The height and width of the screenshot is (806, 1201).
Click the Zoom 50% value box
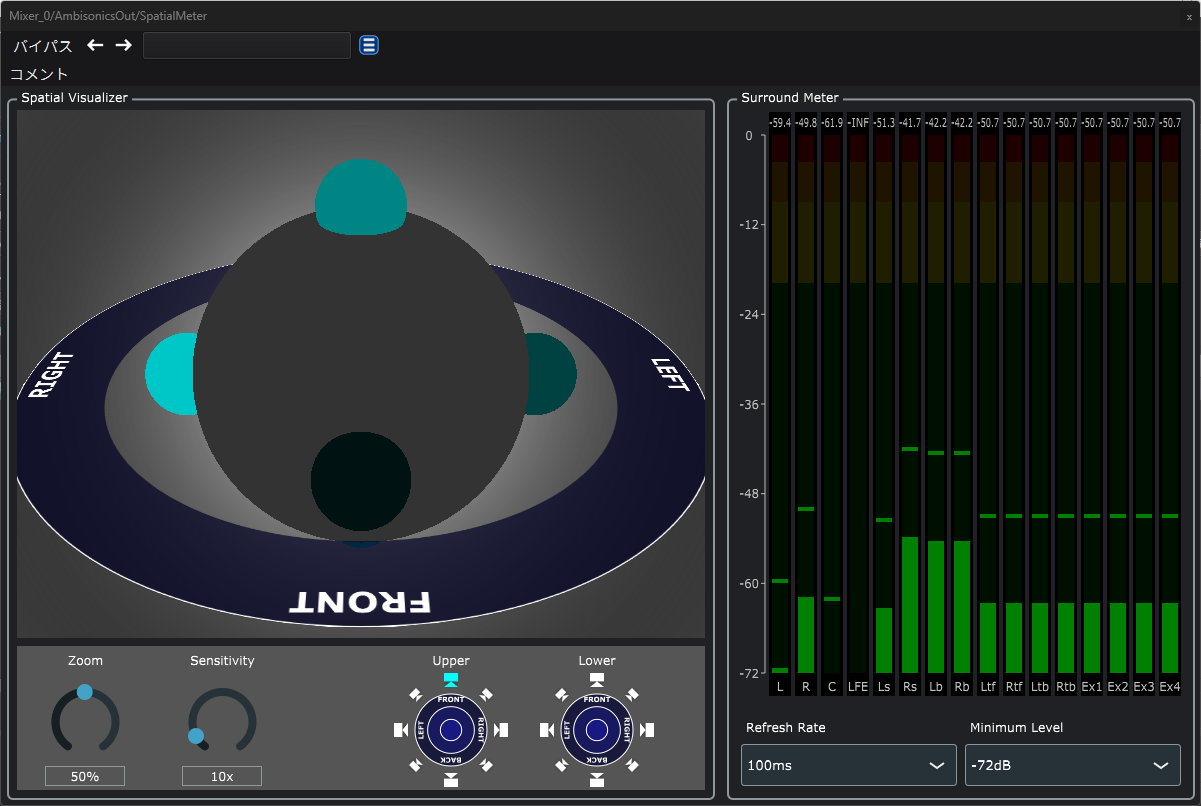pyautogui.click(x=84, y=776)
